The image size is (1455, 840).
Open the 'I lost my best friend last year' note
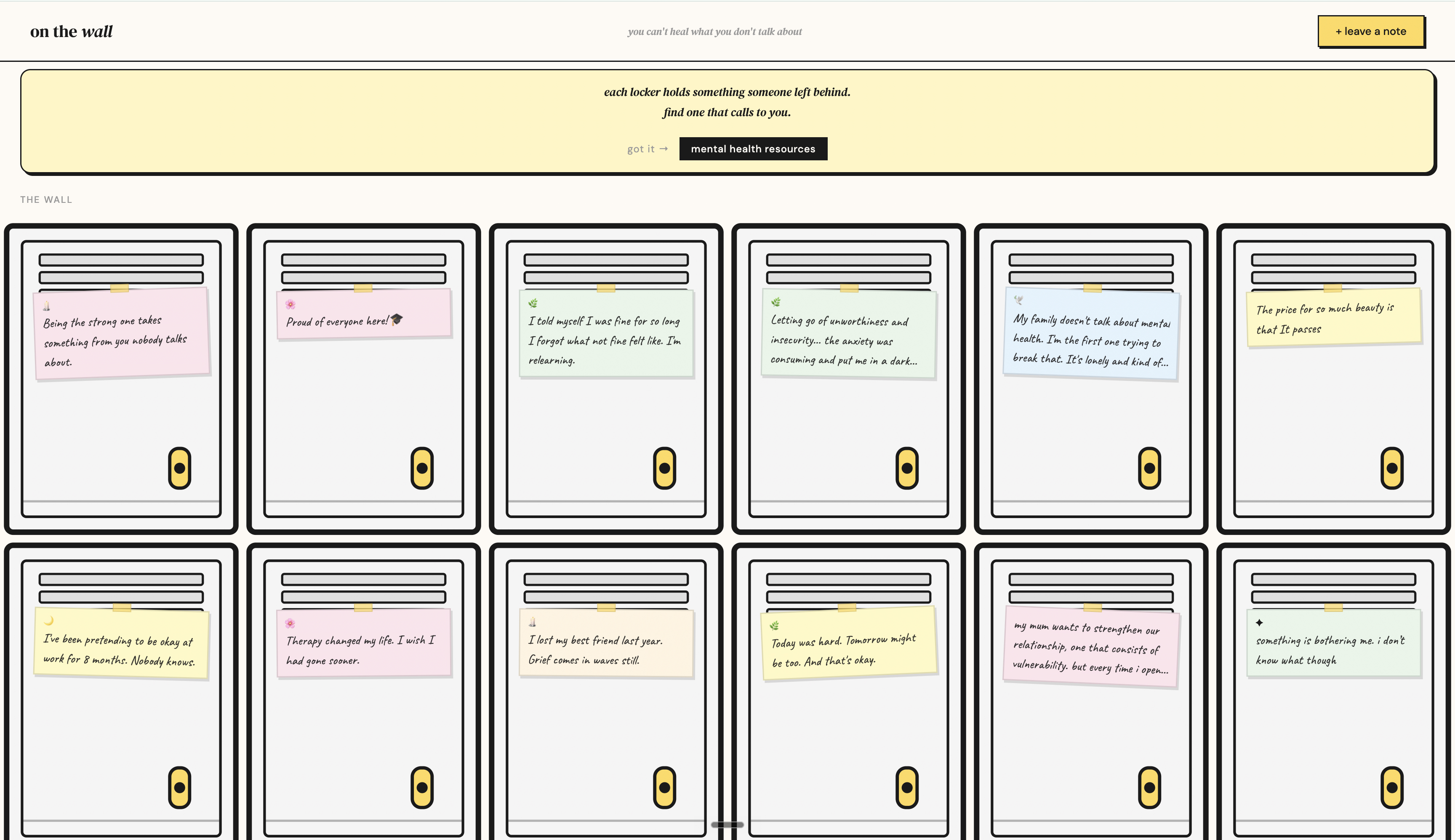tap(606, 643)
